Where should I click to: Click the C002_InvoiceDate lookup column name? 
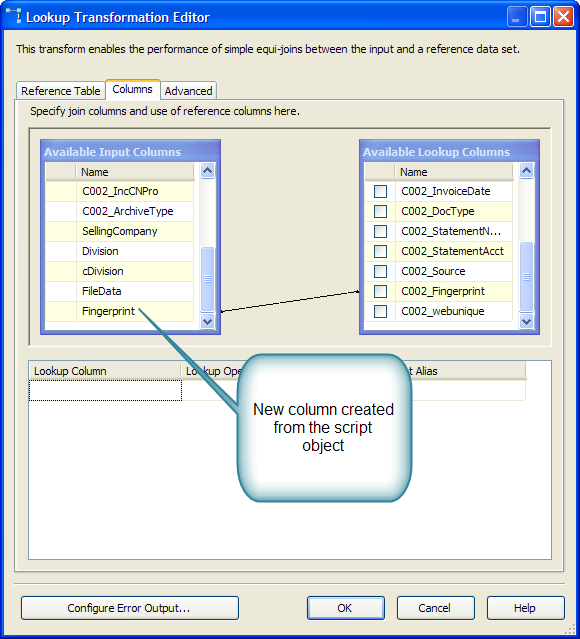pos(445,191)
